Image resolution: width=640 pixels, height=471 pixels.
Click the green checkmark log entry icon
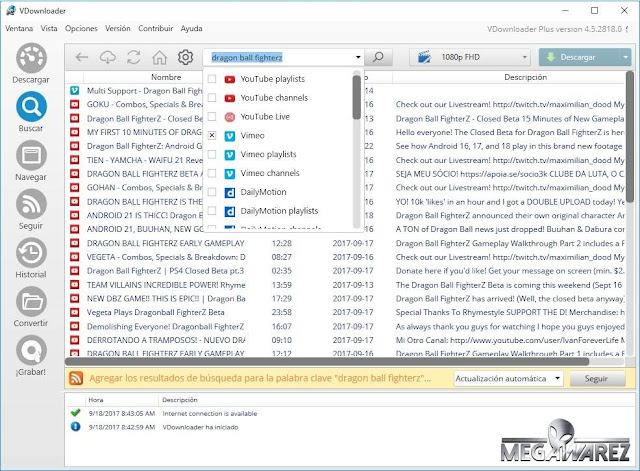[x=75, y=413]
